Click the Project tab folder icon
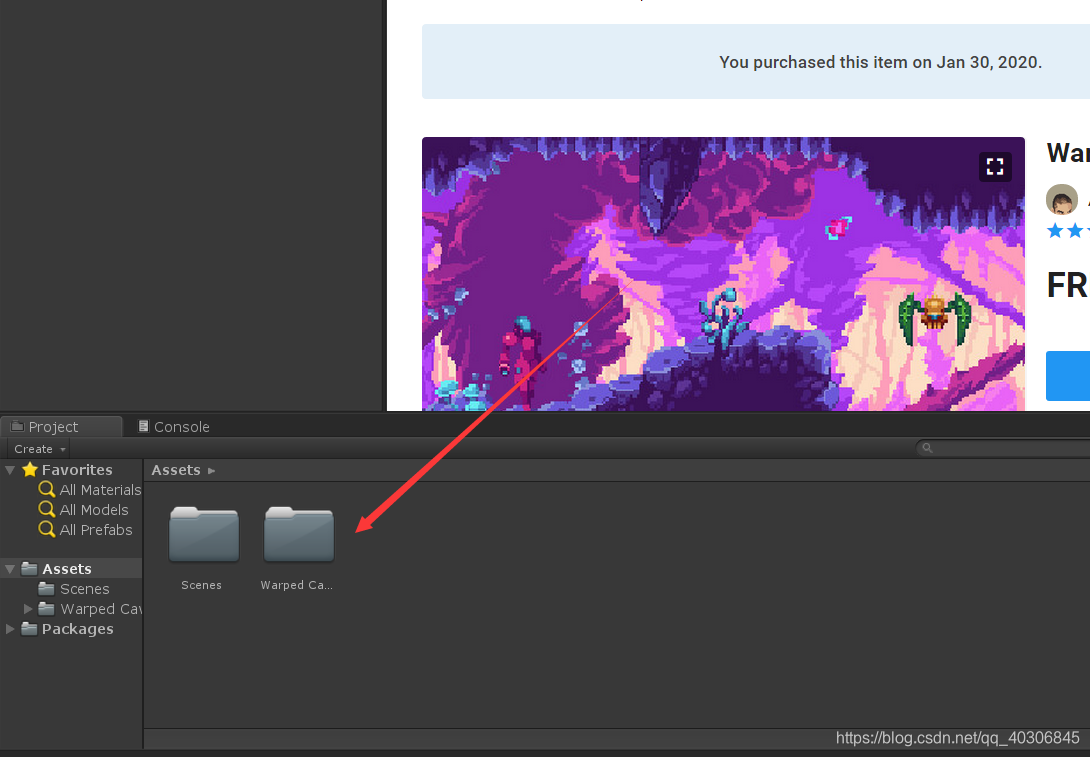 pyautogui.click(x=17, y=426)
